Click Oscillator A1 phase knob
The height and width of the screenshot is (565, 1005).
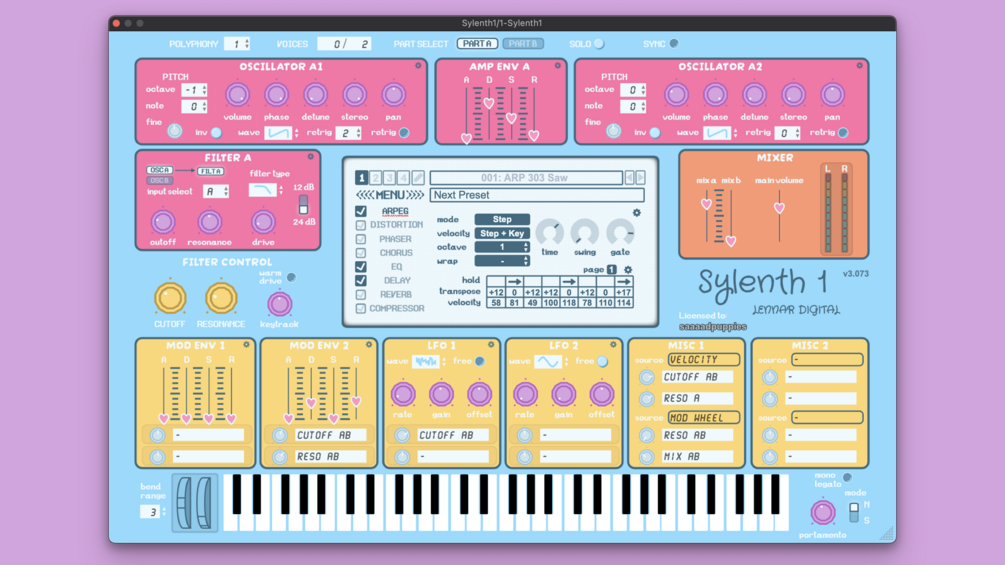point(276,95)
